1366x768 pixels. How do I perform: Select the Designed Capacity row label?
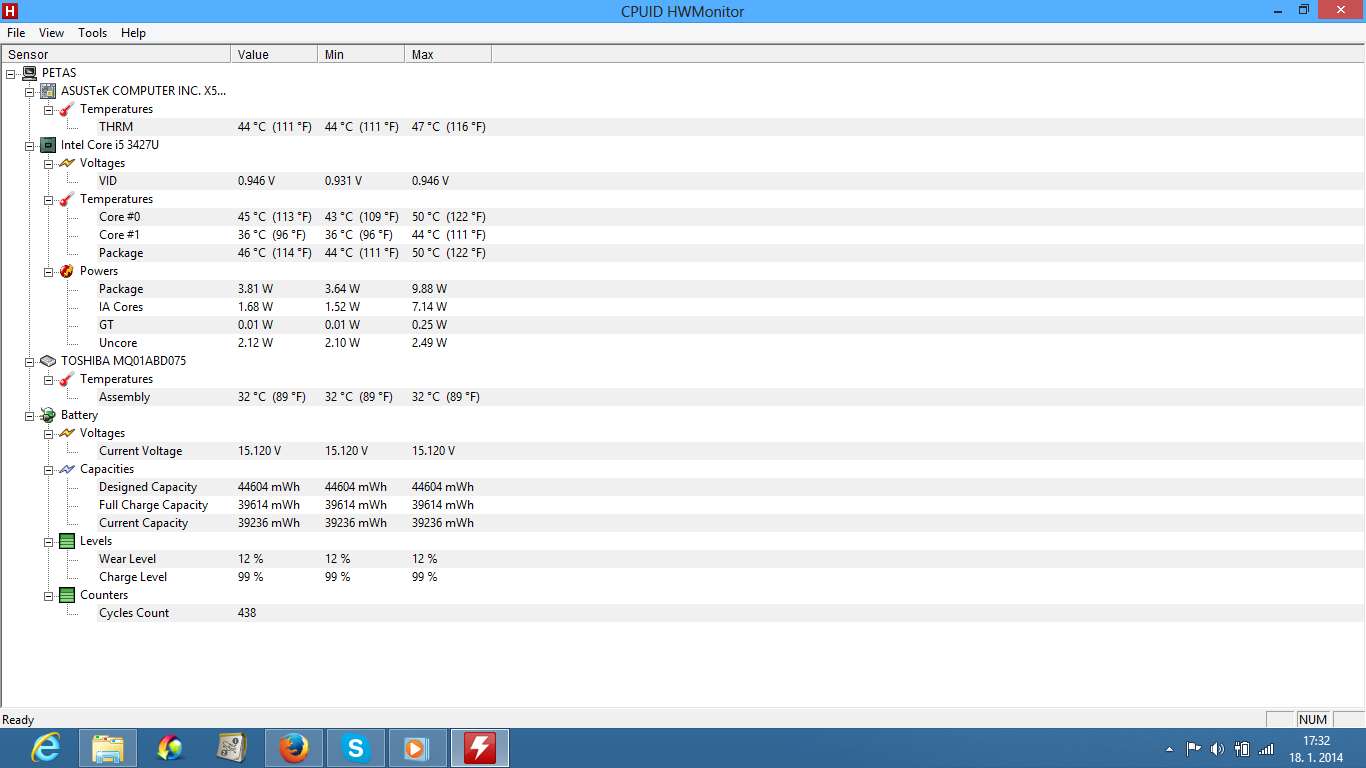[148, 487]
